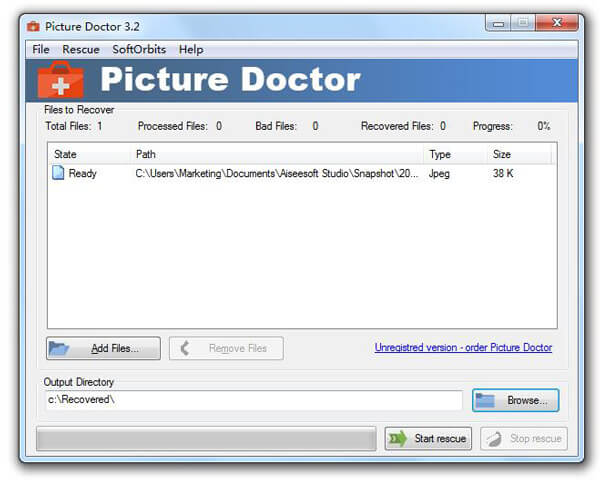The image size is (600, 480).
Task: Click the Bad Files: 0 counter
Action: [x=287, y=126]
